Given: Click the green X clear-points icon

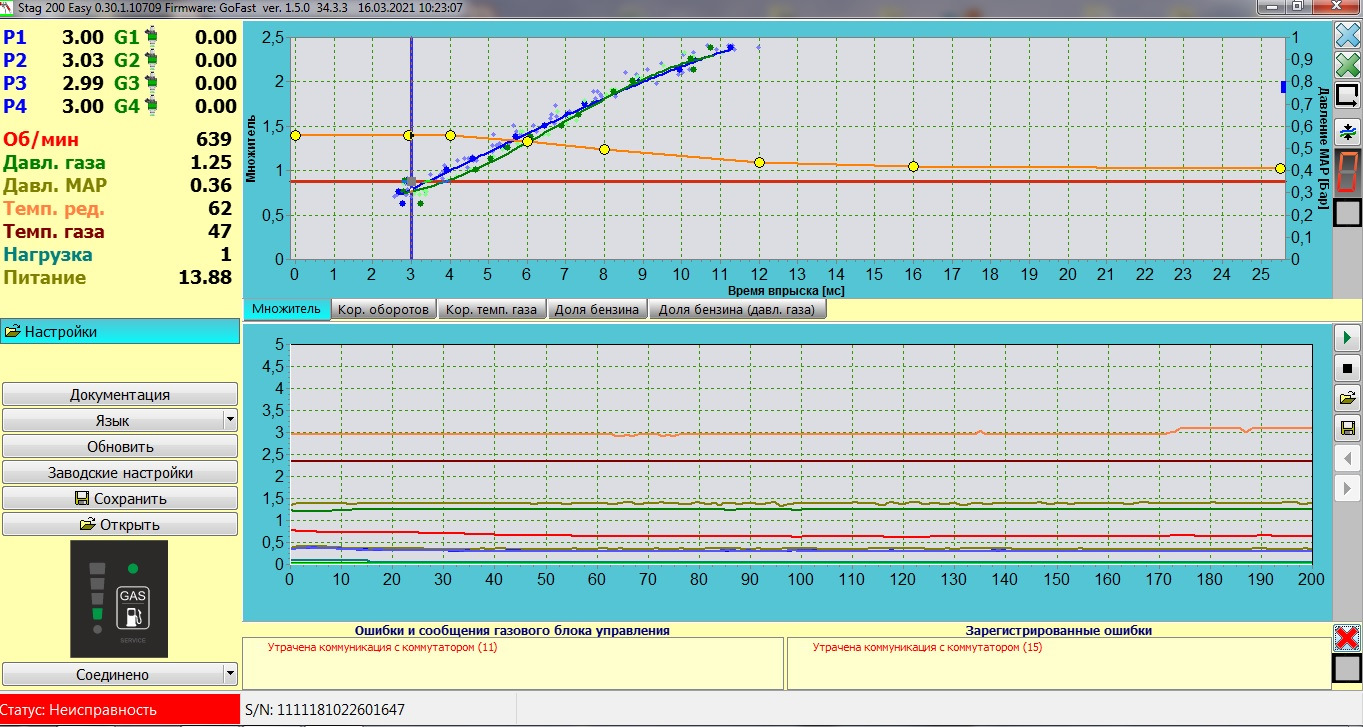Looking at the screenshot, I should pos(1348,65).
